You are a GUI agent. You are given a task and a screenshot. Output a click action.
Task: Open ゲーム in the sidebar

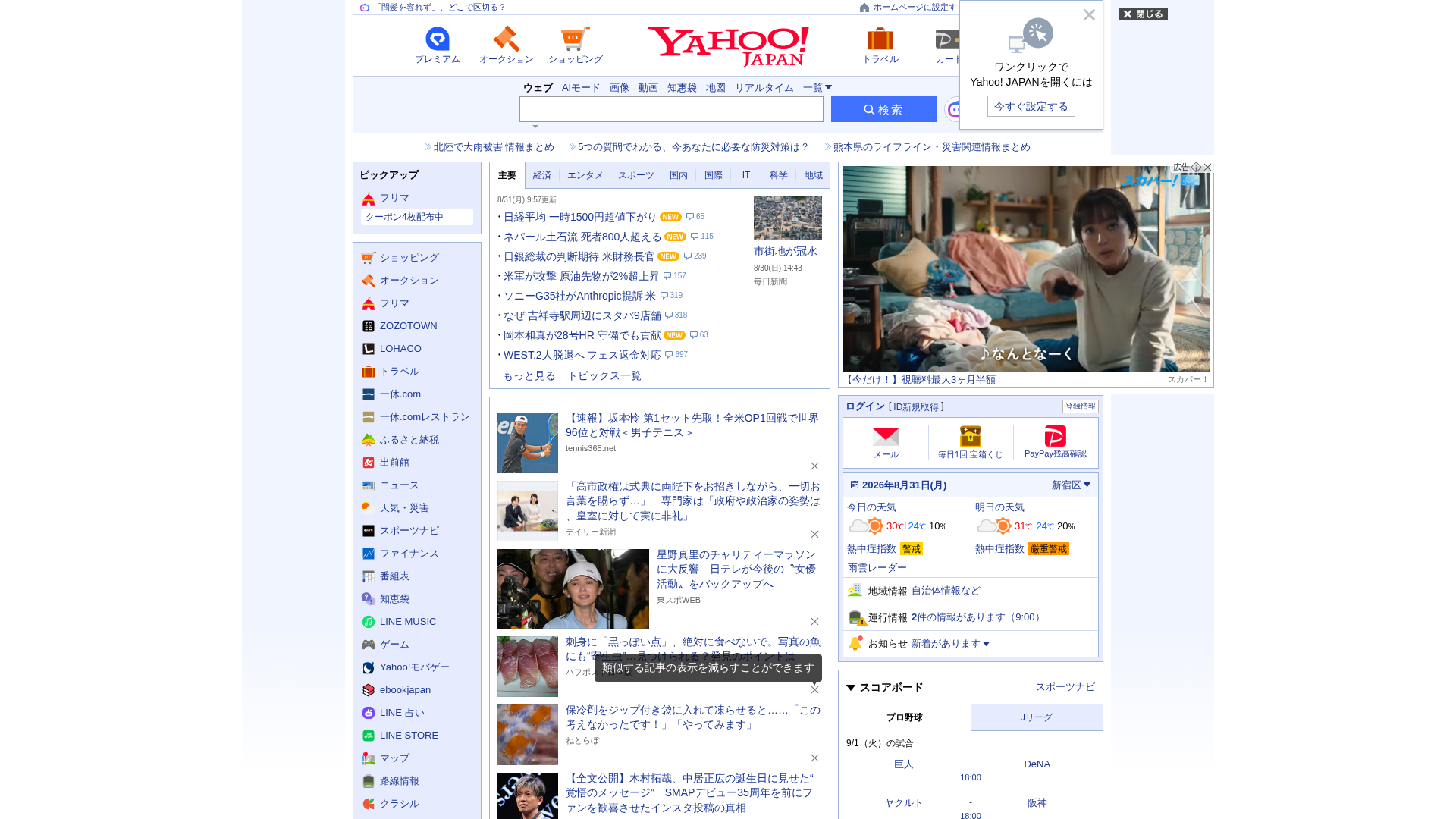click(394, 645)
